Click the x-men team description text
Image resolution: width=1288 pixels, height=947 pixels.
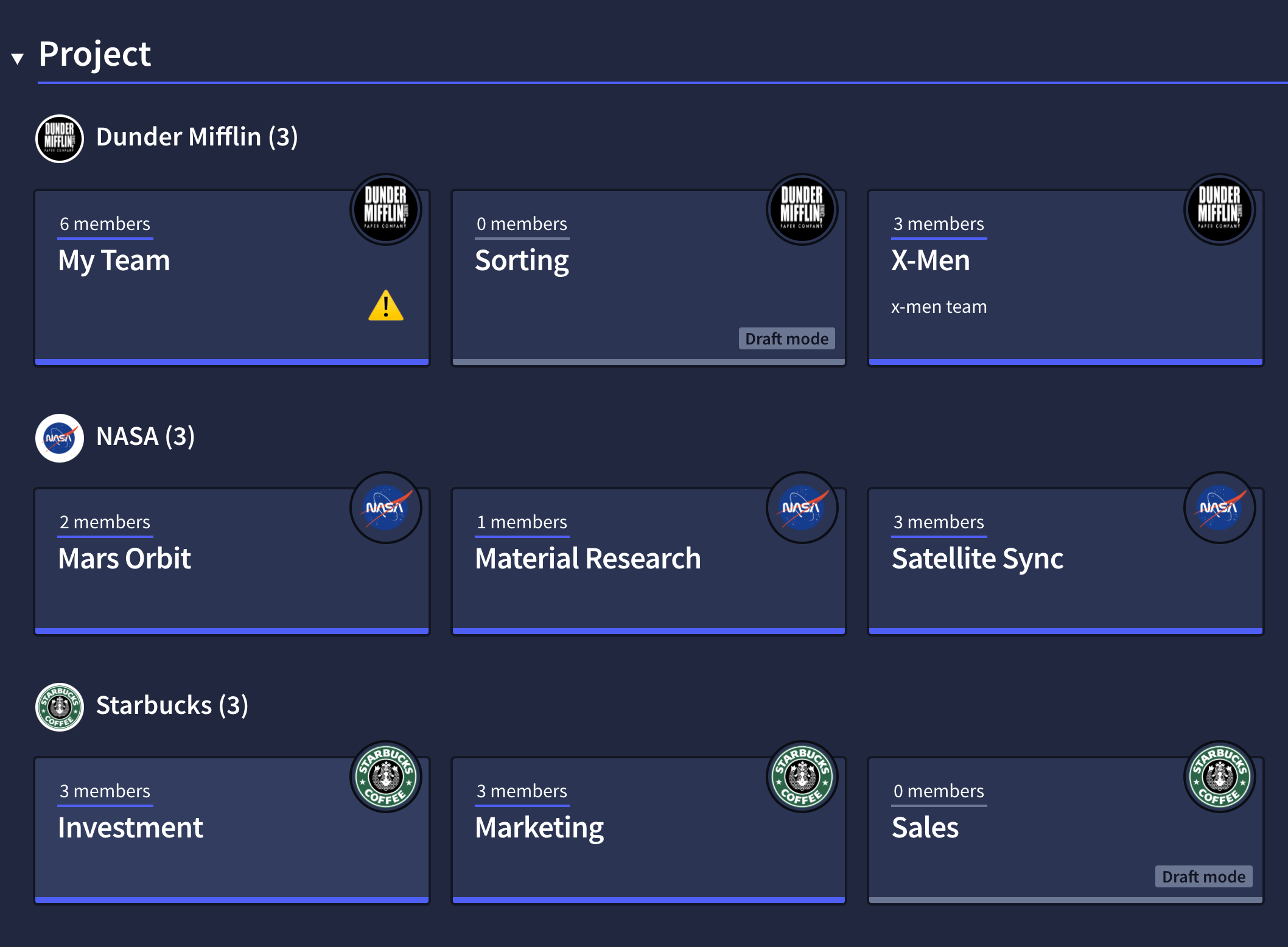click(x=939, y=307)
